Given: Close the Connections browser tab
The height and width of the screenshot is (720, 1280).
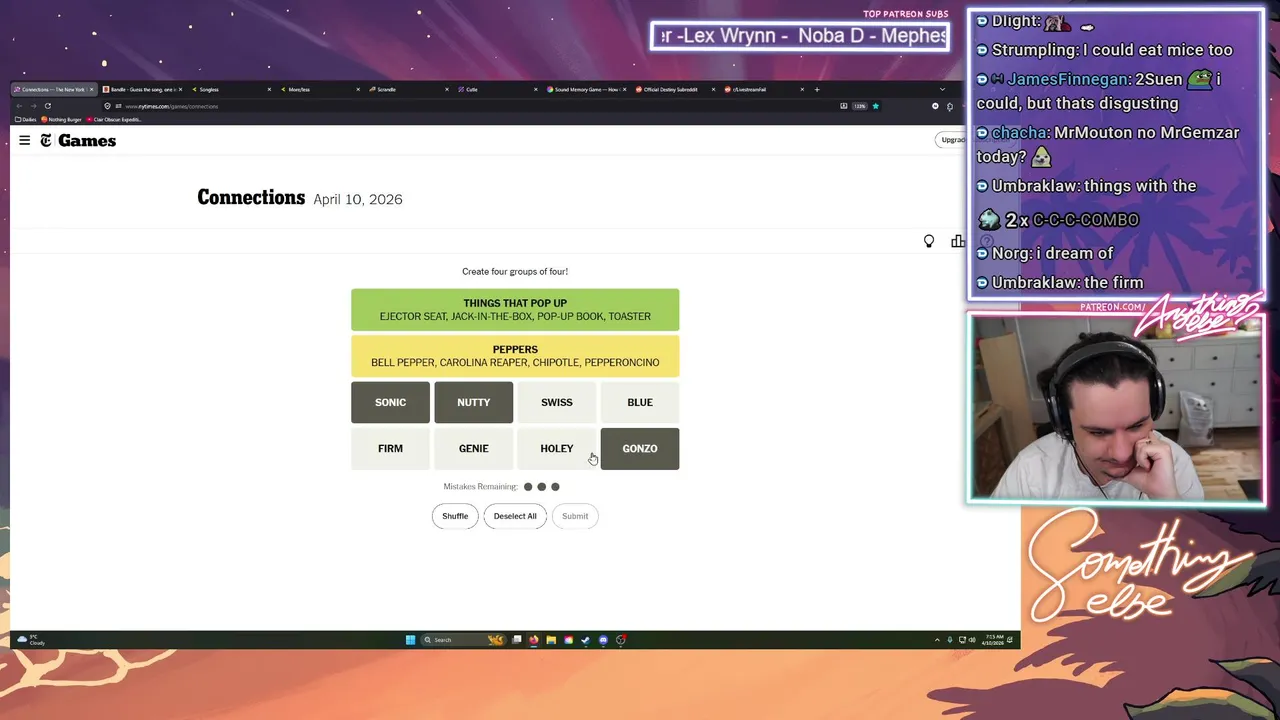Looking at the screenshot, I should point(91,89).
